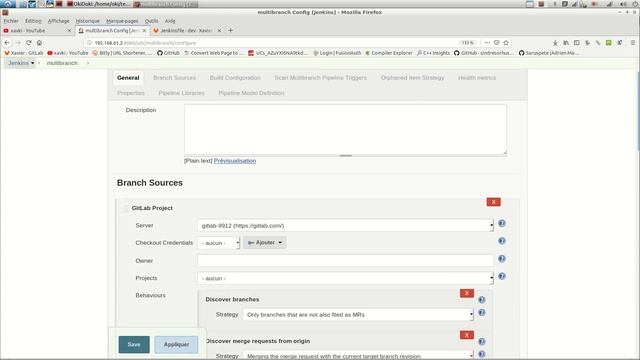The width and height of the screenshot is (640, 360).
Task: Go to the Firefox home page
Action: click(x=39, y=42)
